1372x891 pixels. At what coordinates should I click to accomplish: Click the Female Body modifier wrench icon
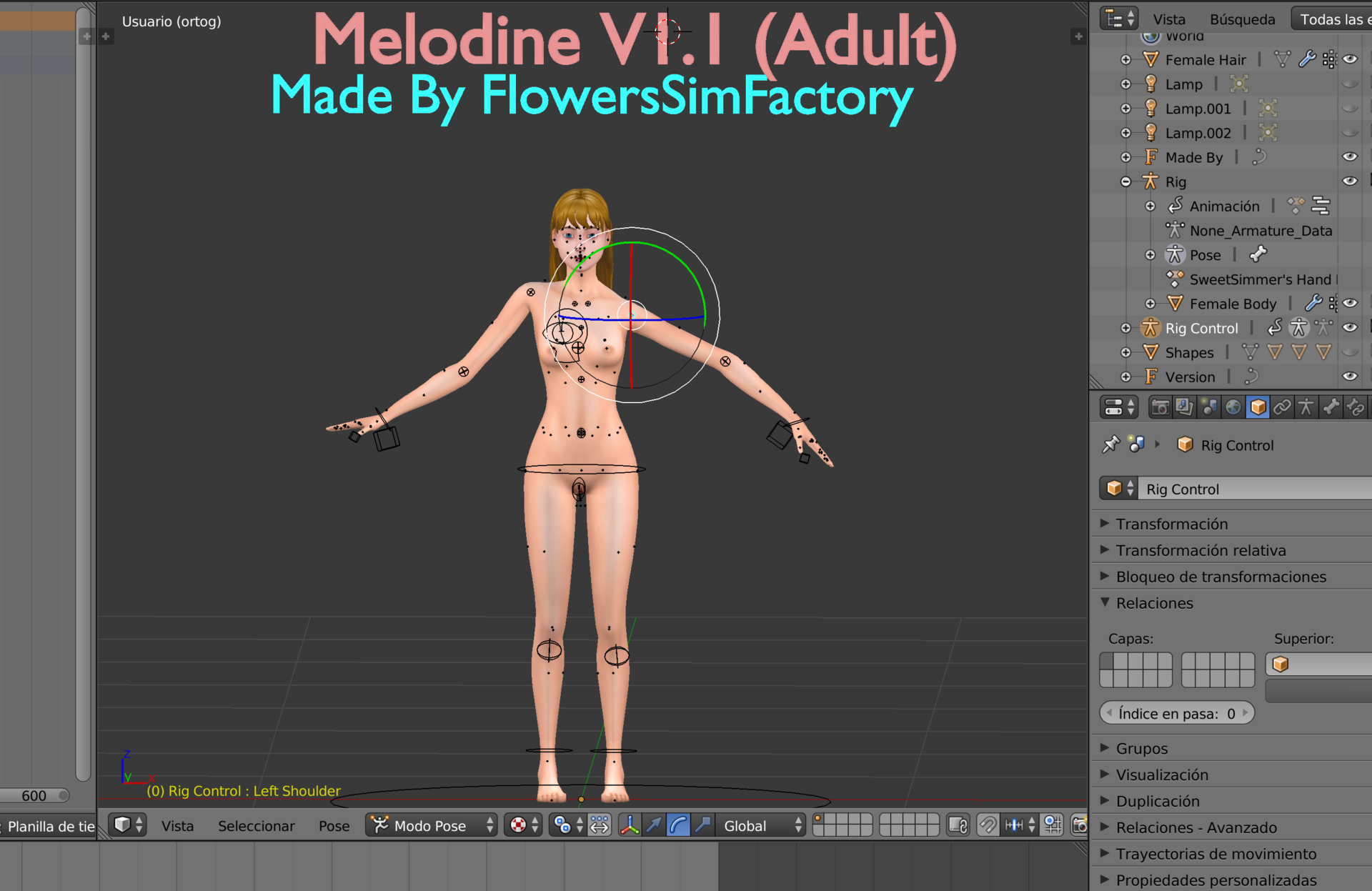1313,303
